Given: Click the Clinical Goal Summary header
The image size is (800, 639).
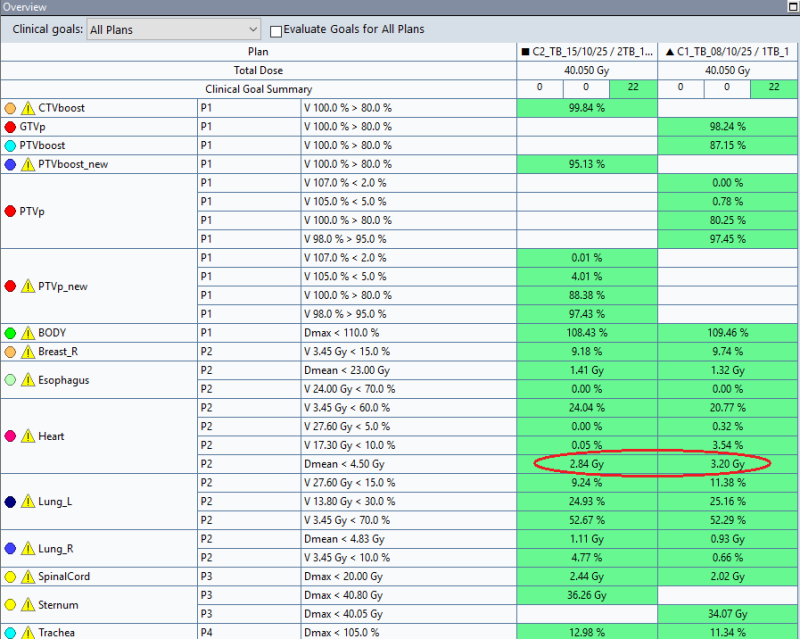Looking at the screenshot, I should (258, 89).
